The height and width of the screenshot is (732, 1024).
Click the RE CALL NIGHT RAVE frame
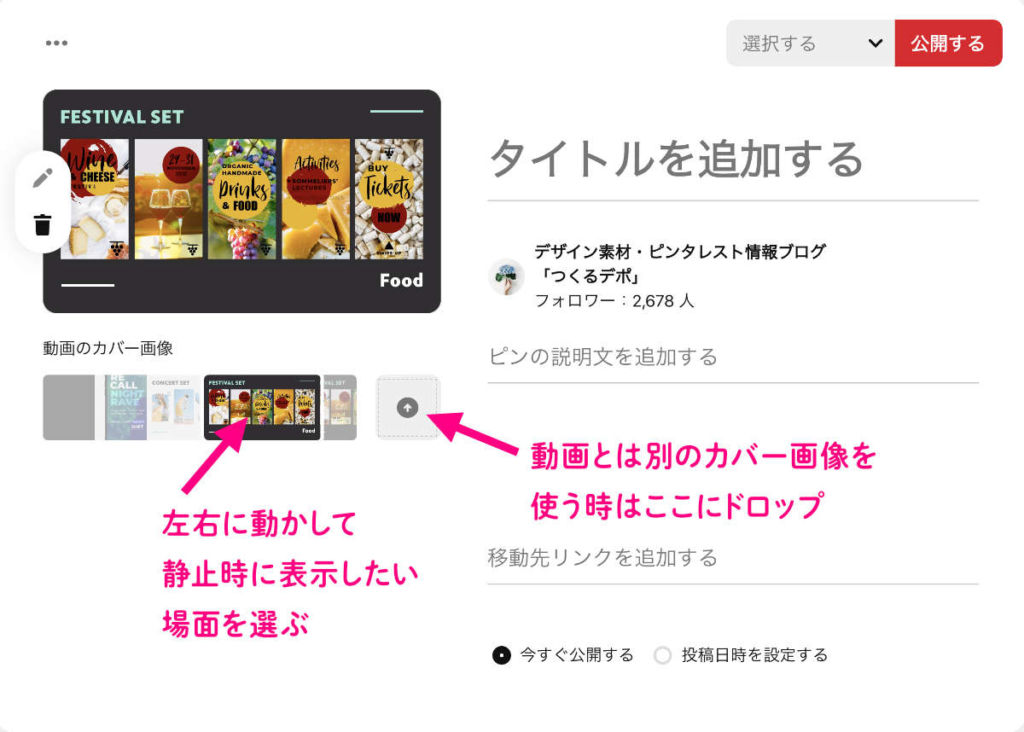click(x=125, y=407)
